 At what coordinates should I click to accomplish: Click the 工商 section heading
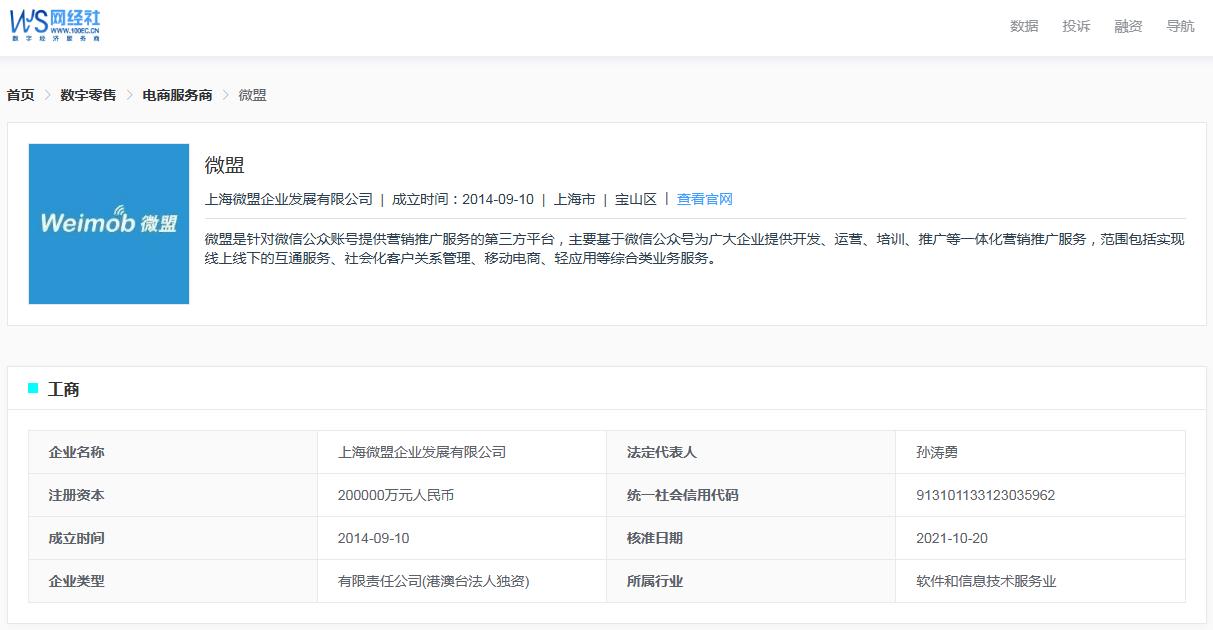click(63, 388)
